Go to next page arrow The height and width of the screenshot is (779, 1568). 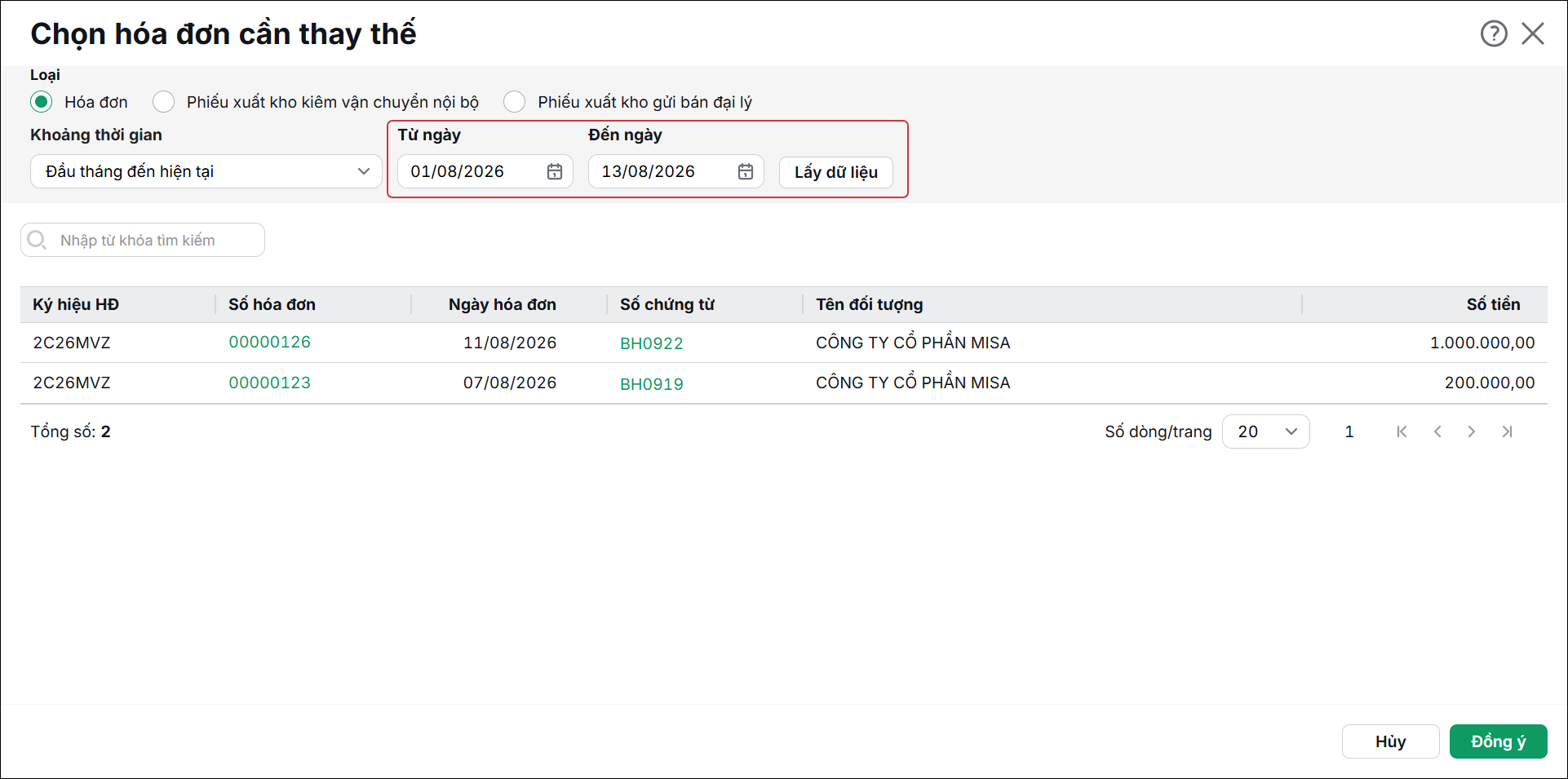(x=1472, y=432)
